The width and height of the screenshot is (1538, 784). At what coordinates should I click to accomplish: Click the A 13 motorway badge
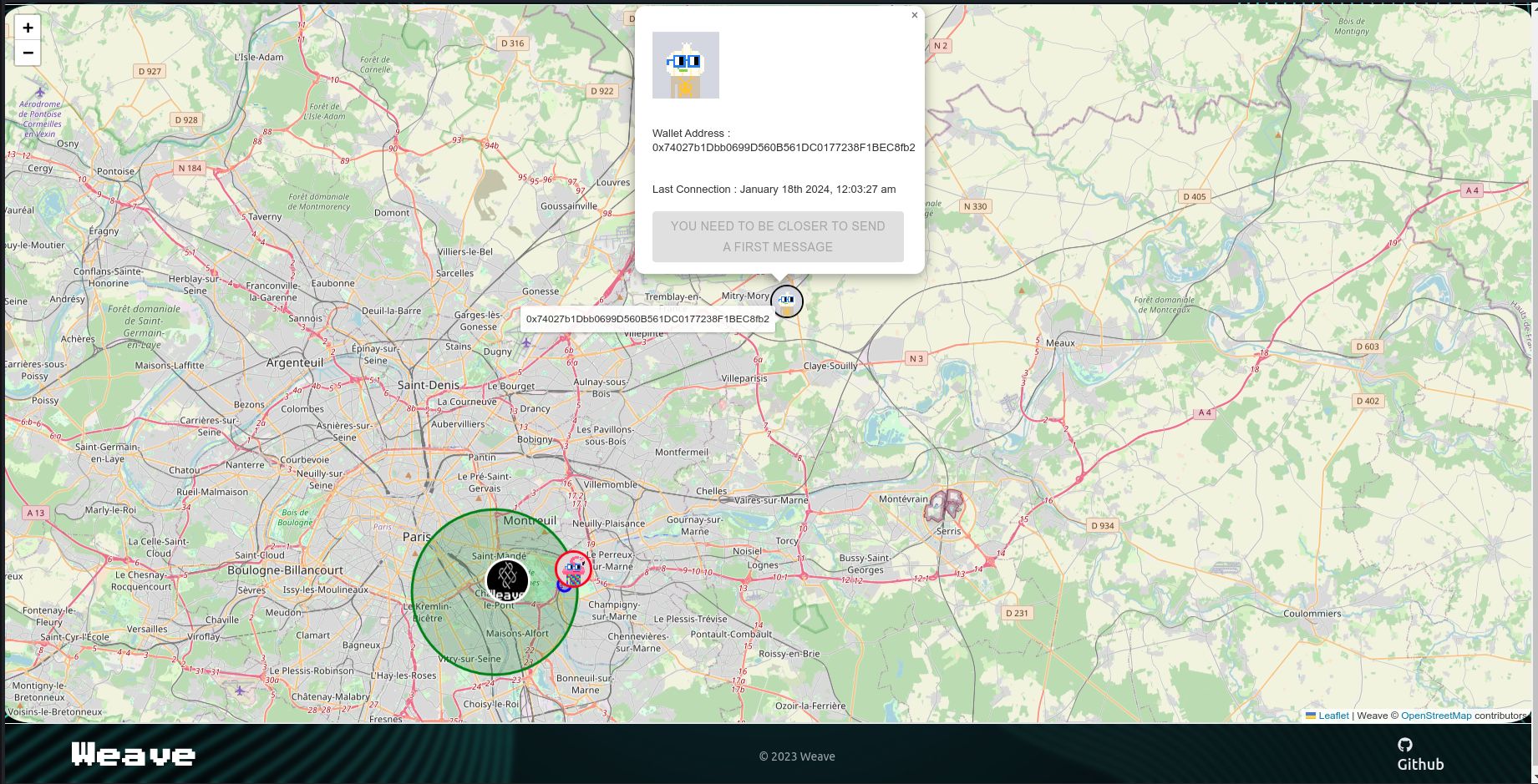pyautogui.click(x=35, y=513)
